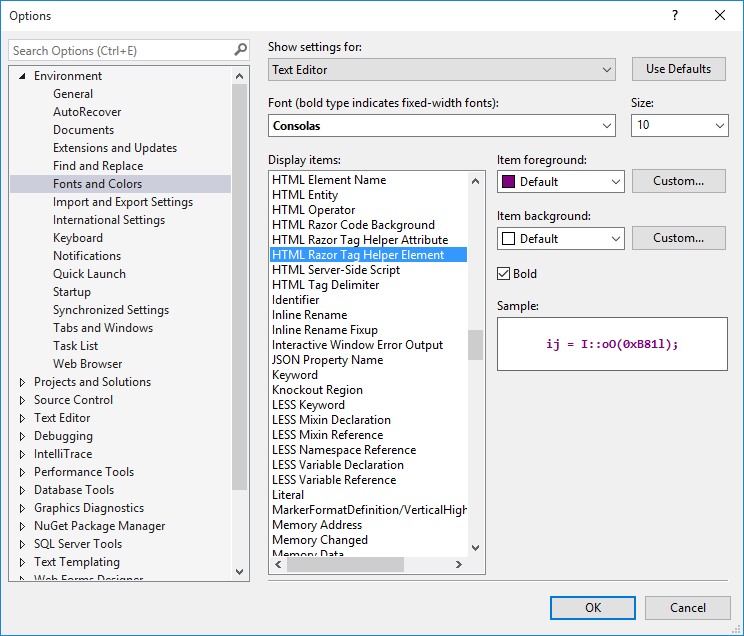Open the font Size dropdown
The width and height of the screenshot is (744, 636).
679,125
